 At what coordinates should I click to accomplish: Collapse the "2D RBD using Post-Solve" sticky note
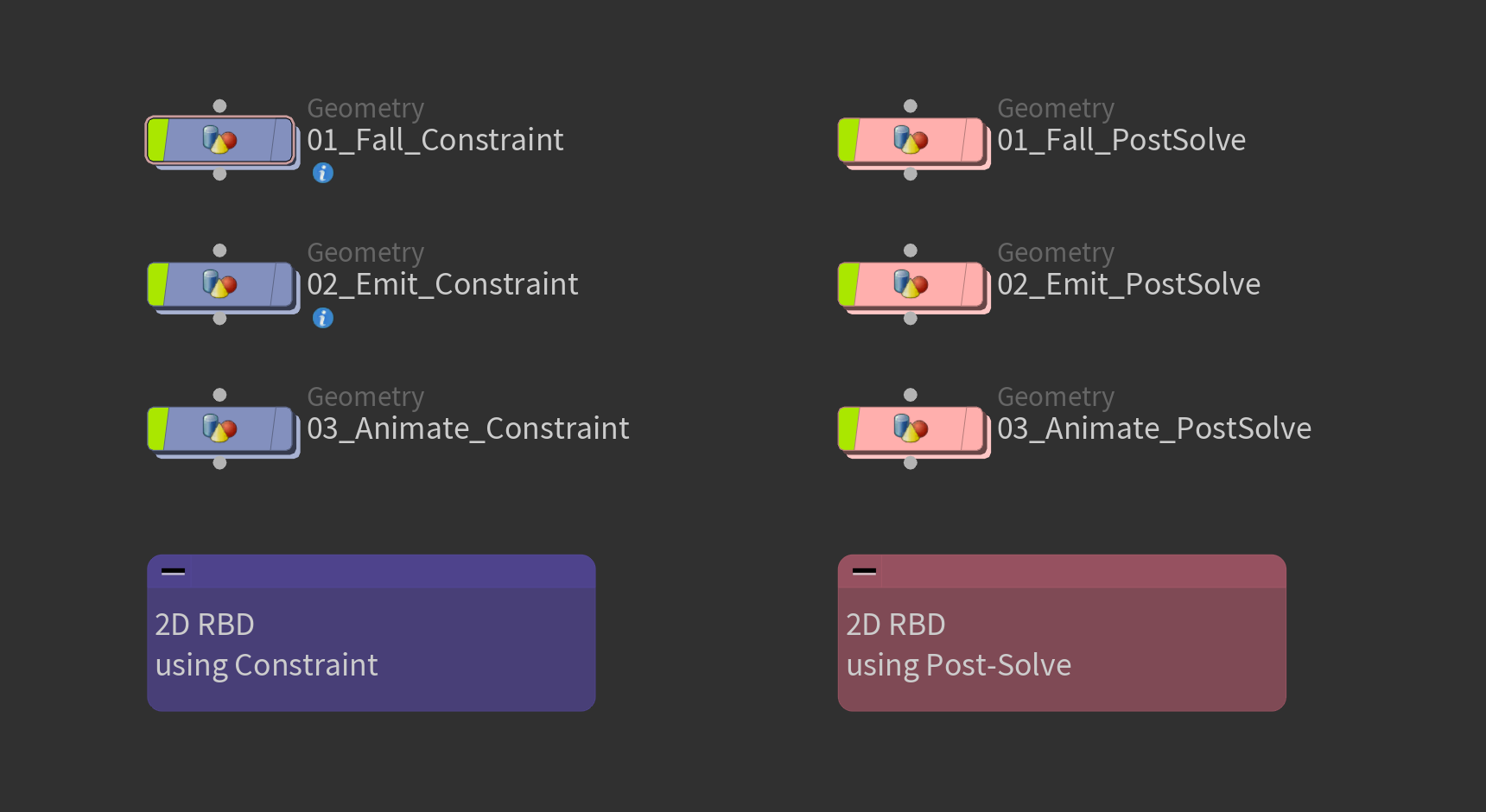pyautogui.click(x=864, y=571)
